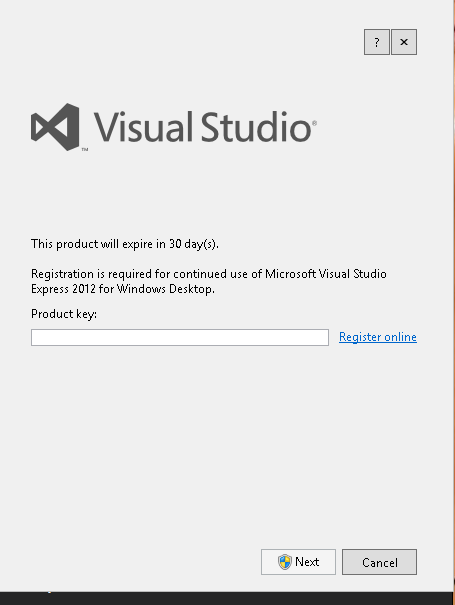This screenshot has width=455, height=605.
Task: Click the orange window edge on the right
Action: [x=454, y=293]
